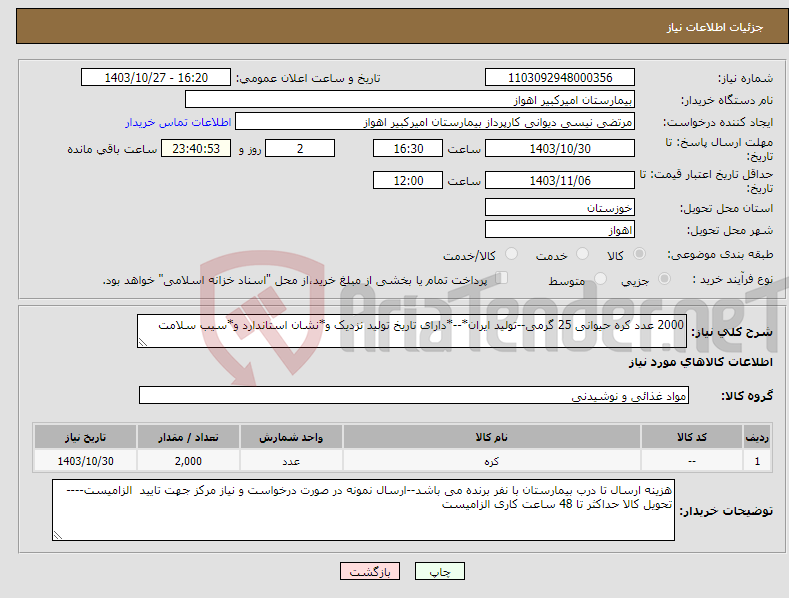
Task: Click the remaining days field showing 2
Action: point(300,148)
